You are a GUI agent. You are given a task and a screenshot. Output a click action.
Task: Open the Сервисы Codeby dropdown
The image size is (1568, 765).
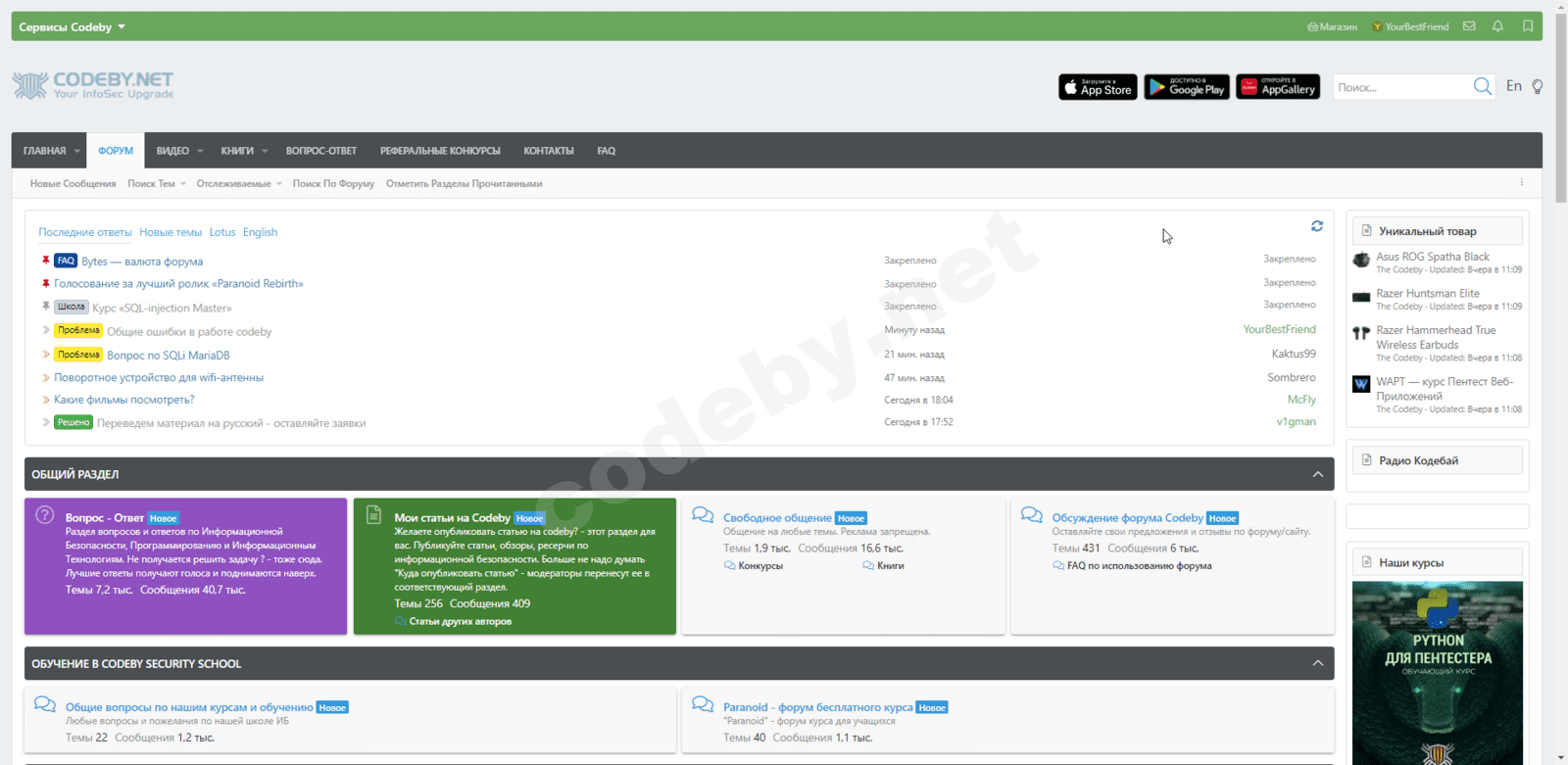tap(72, 26)
